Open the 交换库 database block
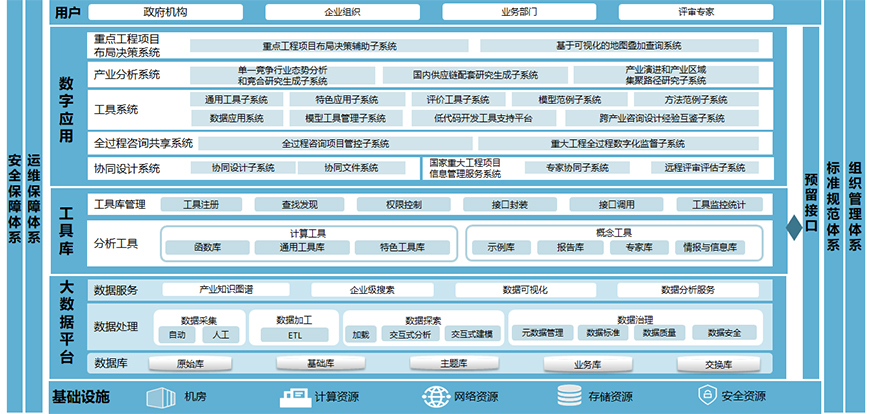Viewport: 870px width, 414px height. coord(718,363)
